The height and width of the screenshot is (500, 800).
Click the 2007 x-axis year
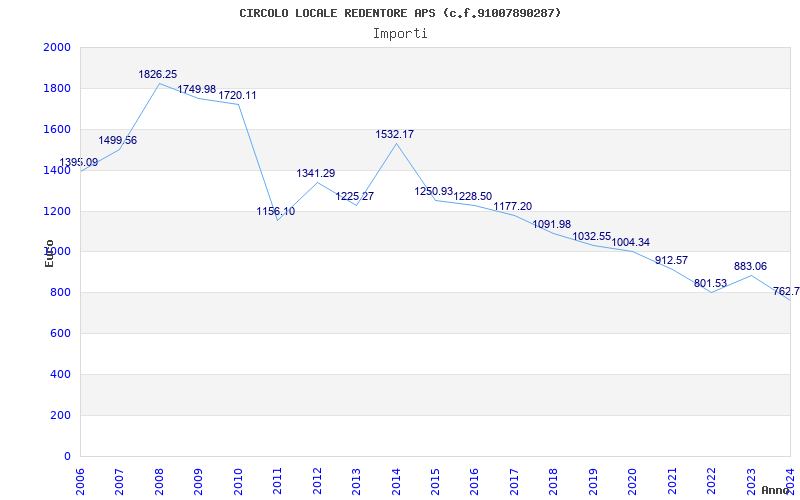pyautogui.click(x=119, y=482)
